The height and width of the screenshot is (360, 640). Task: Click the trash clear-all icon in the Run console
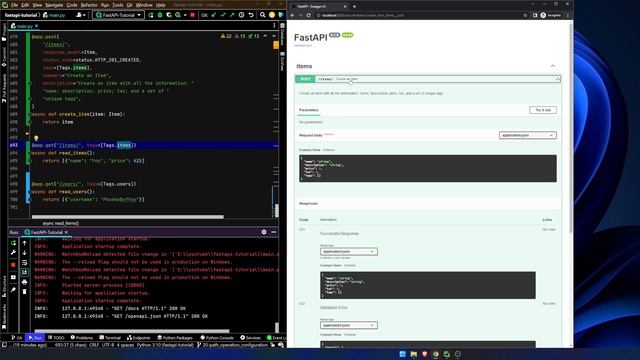[24, 292]
